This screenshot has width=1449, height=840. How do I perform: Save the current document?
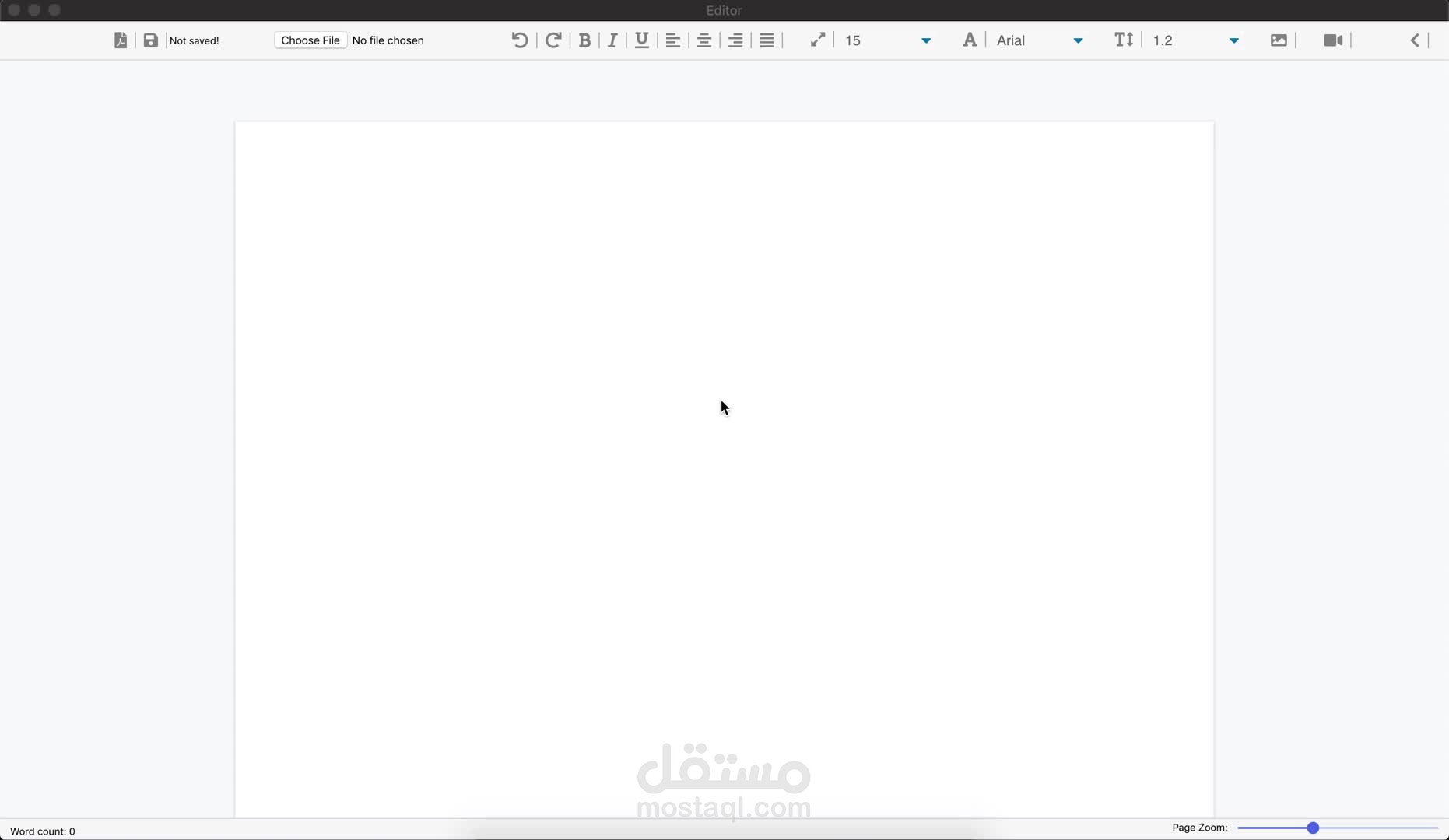150,40
